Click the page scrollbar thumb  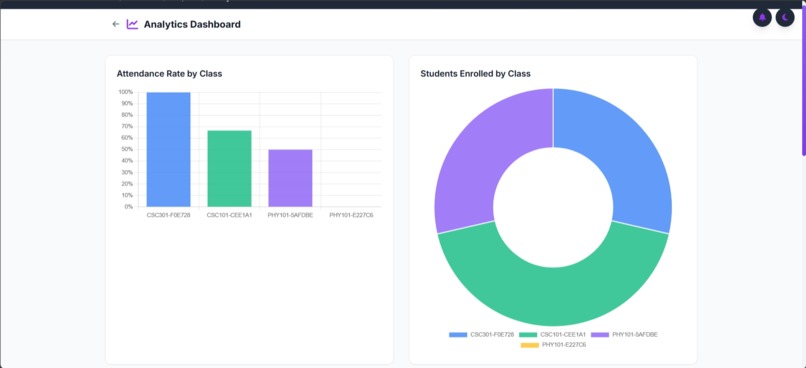coord(803,80)
